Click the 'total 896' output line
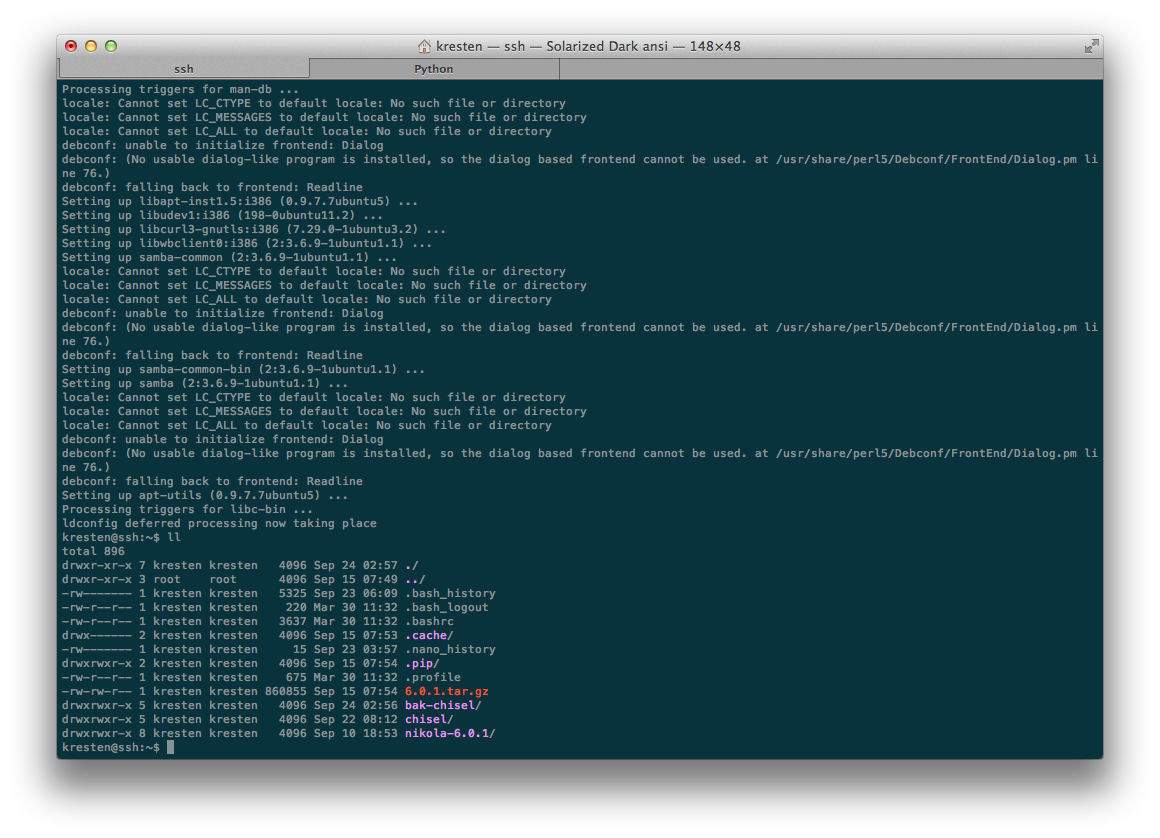This screenshot has width=1160, height=838. [93, 551]
